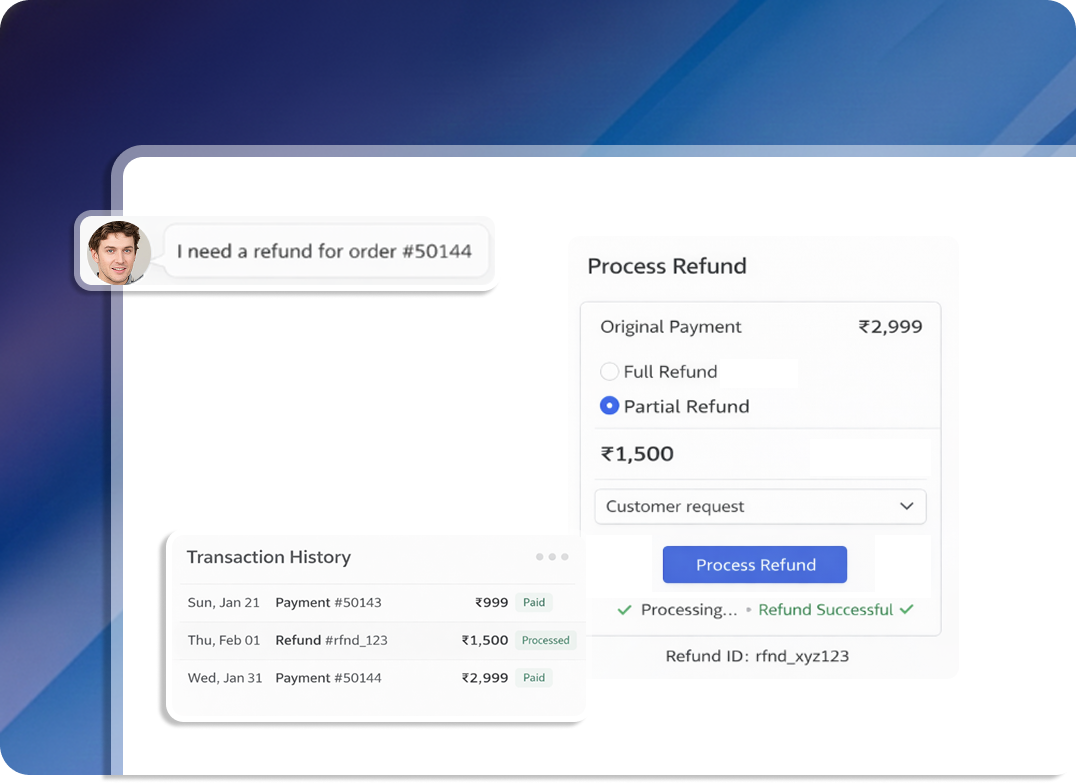Switch to the Transaction History panel
This screenshot has width=1076, height=783.
268,557
